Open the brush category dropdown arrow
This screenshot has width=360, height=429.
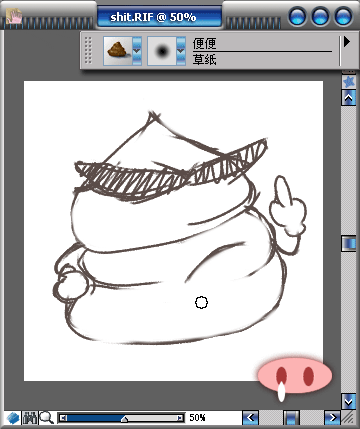[137, 51]
